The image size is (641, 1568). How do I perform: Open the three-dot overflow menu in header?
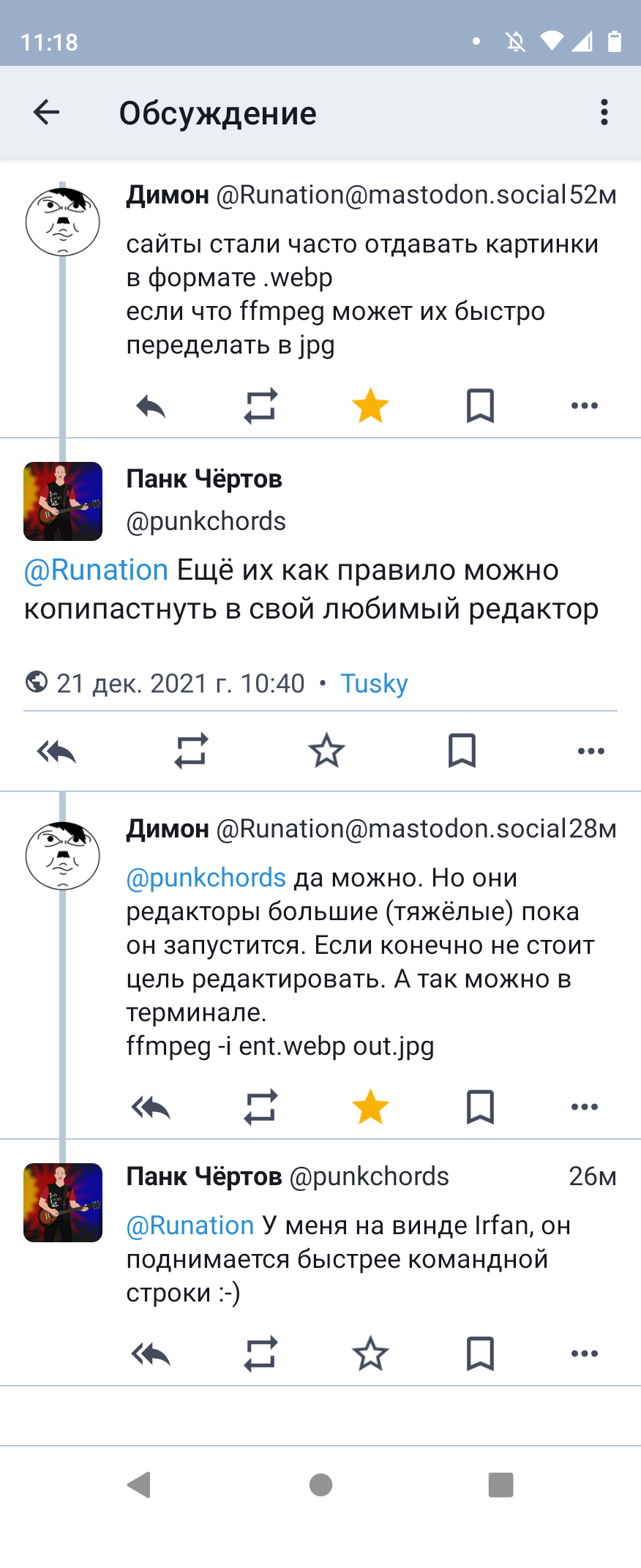(x=604, y=113)
